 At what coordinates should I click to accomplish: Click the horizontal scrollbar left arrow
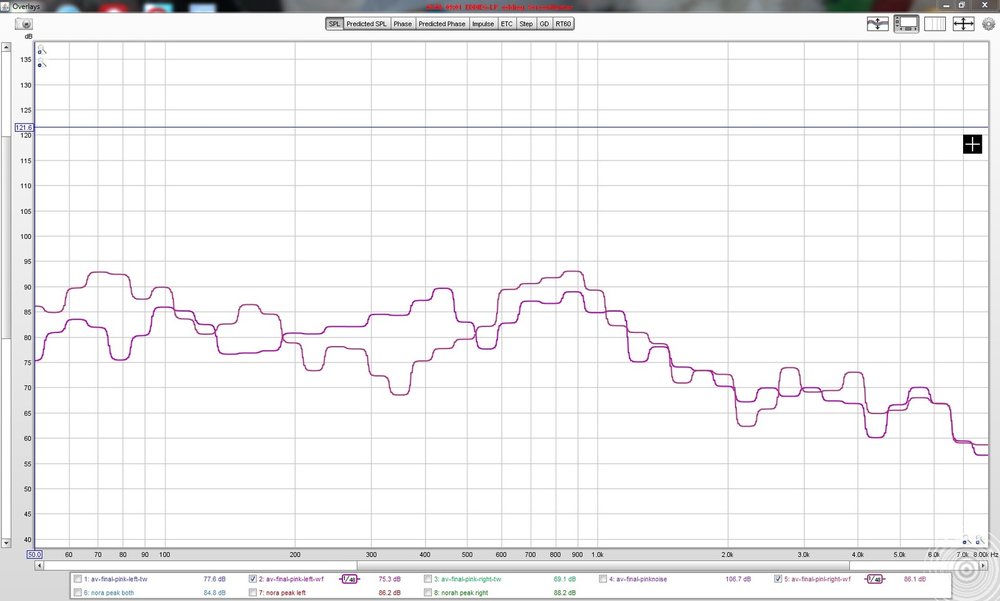click(39, 566)
